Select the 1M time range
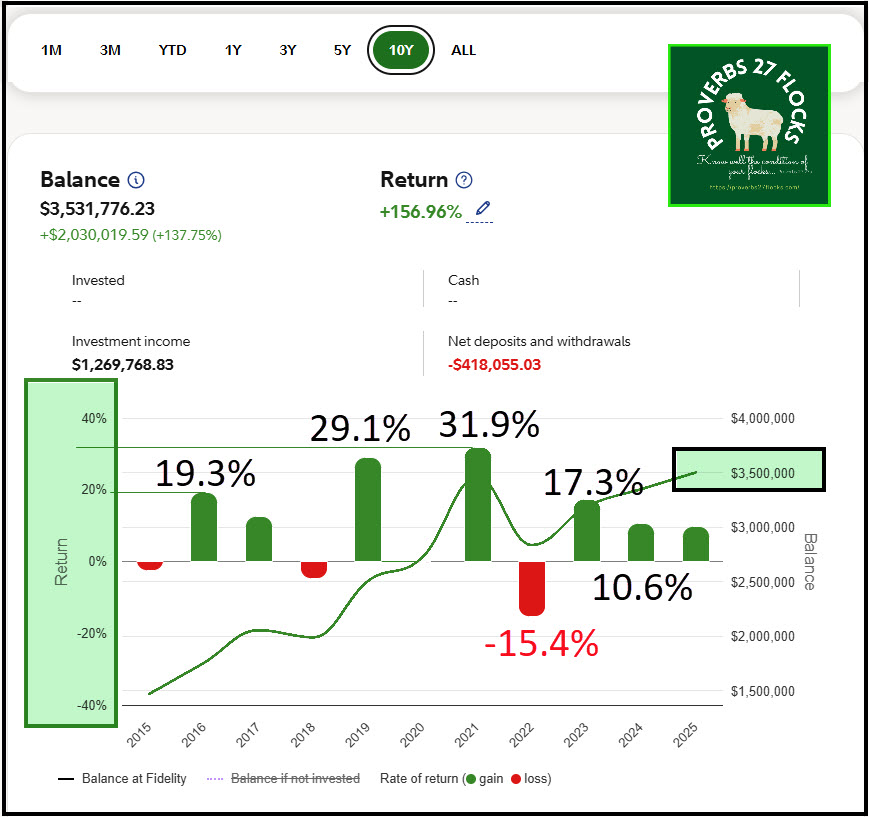 tap(51, 50)
